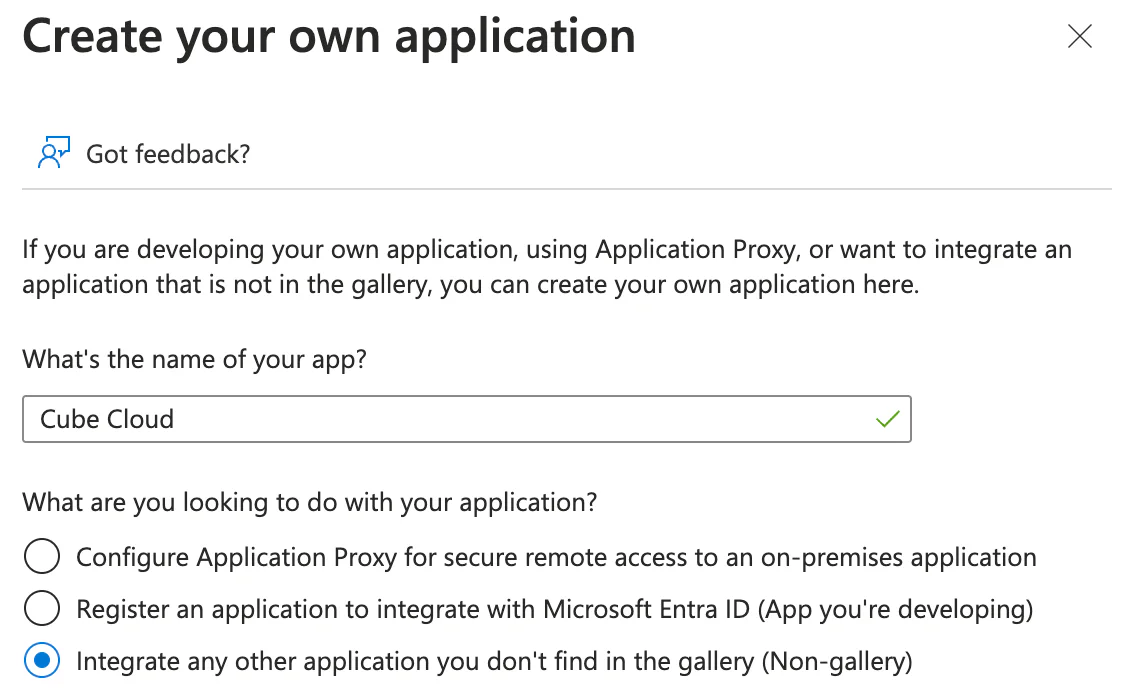Close the Create your own application panel
This screenshot has height=700, width=1126.
(x=1080, y=37)
